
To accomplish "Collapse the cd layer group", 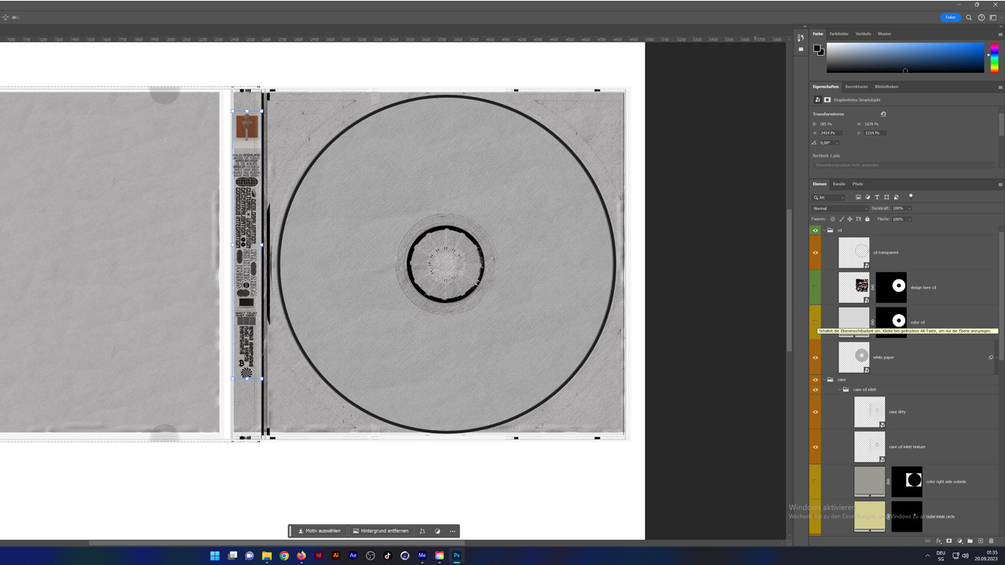I will pyautogui.click(x=824, y=230).
